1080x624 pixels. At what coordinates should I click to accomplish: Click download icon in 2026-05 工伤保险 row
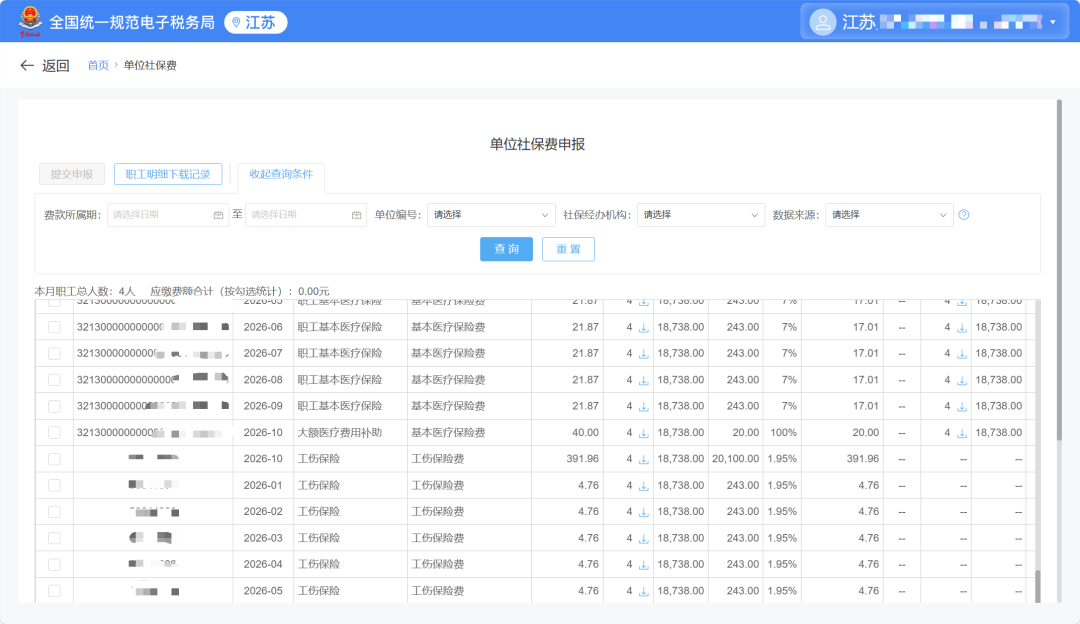point(643,592)
